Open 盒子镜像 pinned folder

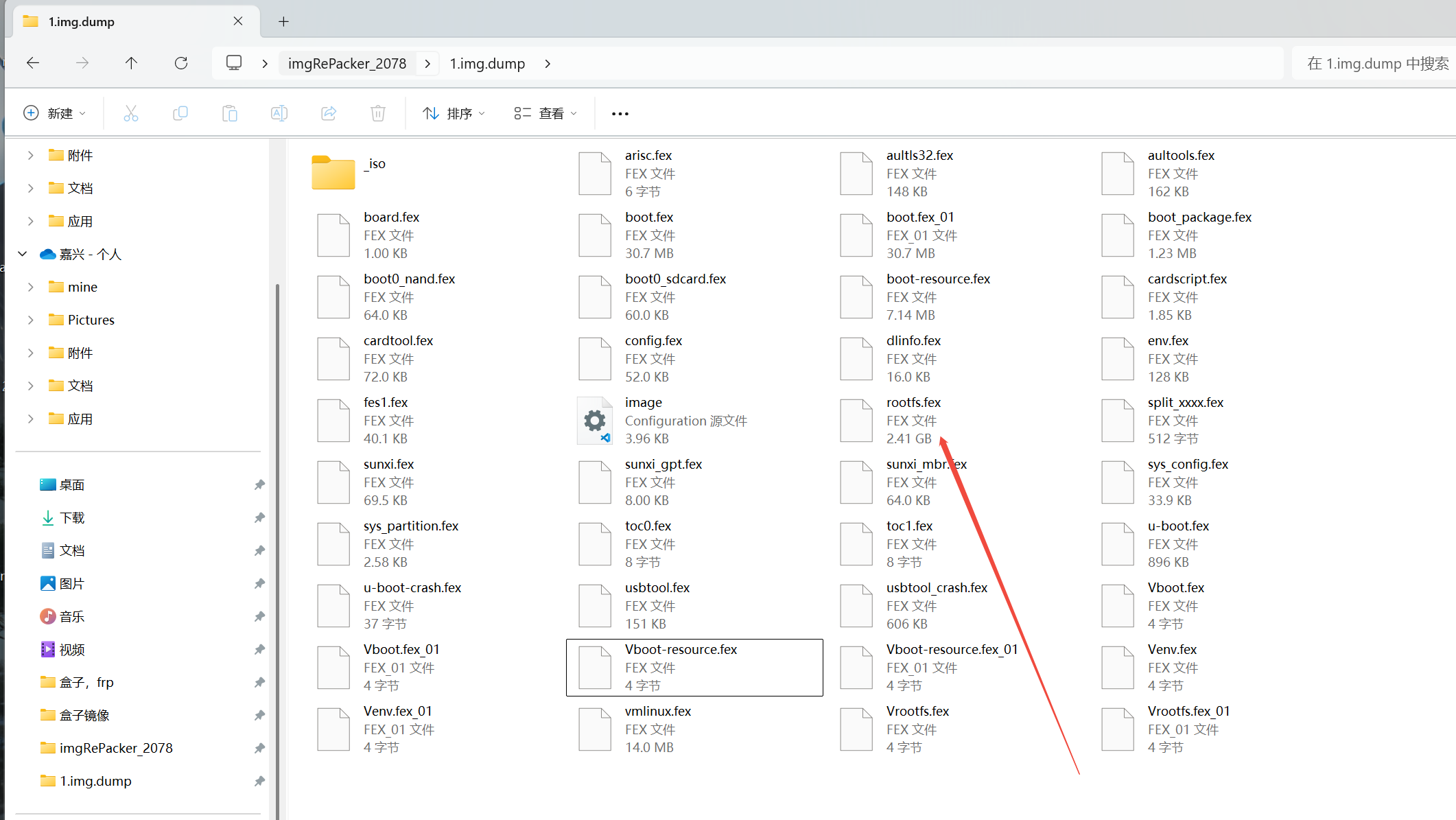[x=84, y=715]
